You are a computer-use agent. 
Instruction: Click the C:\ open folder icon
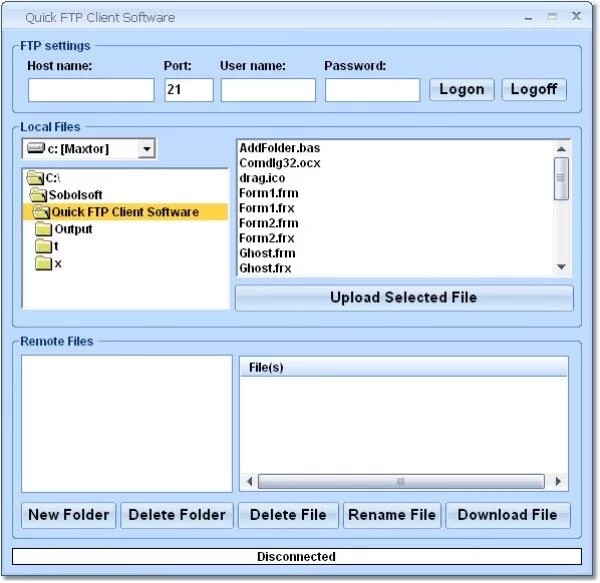pyautogui.click(x=36, y=178)
